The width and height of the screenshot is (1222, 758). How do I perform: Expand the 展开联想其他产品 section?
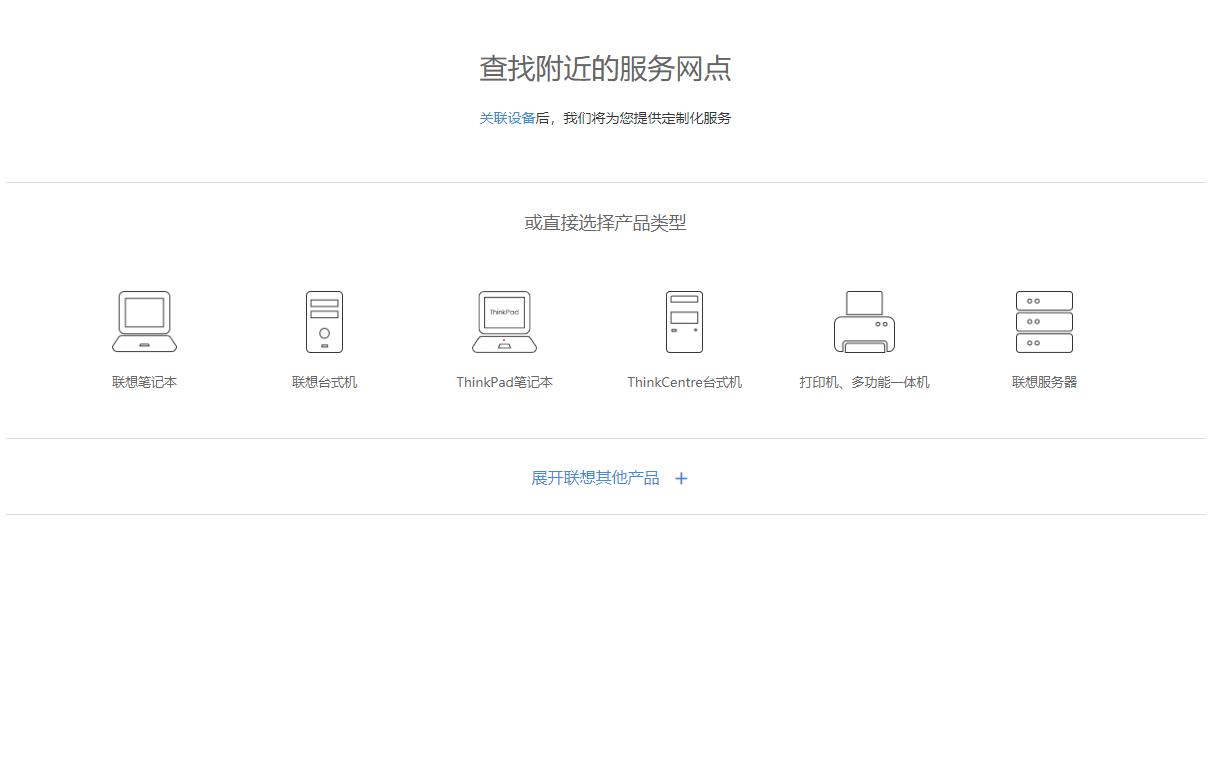(x=596, y=478)
